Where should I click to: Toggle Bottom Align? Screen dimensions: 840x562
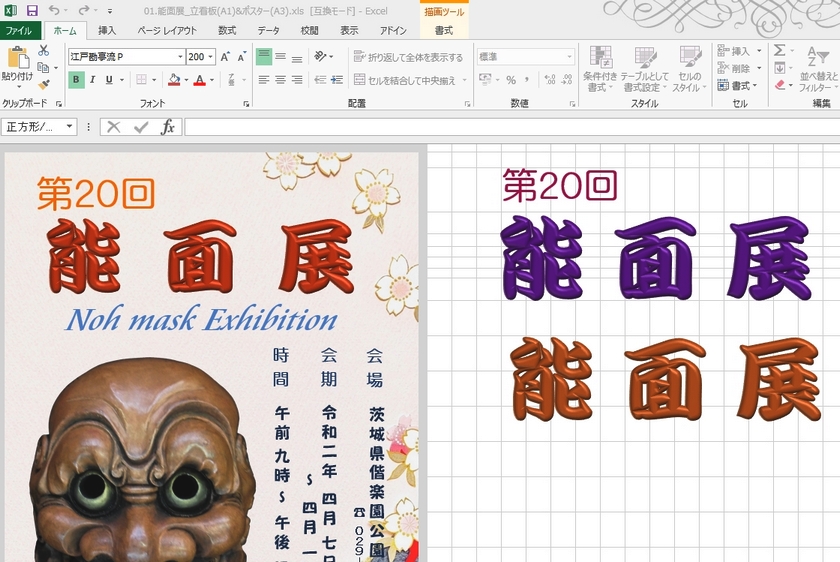(x=297, y=56)
